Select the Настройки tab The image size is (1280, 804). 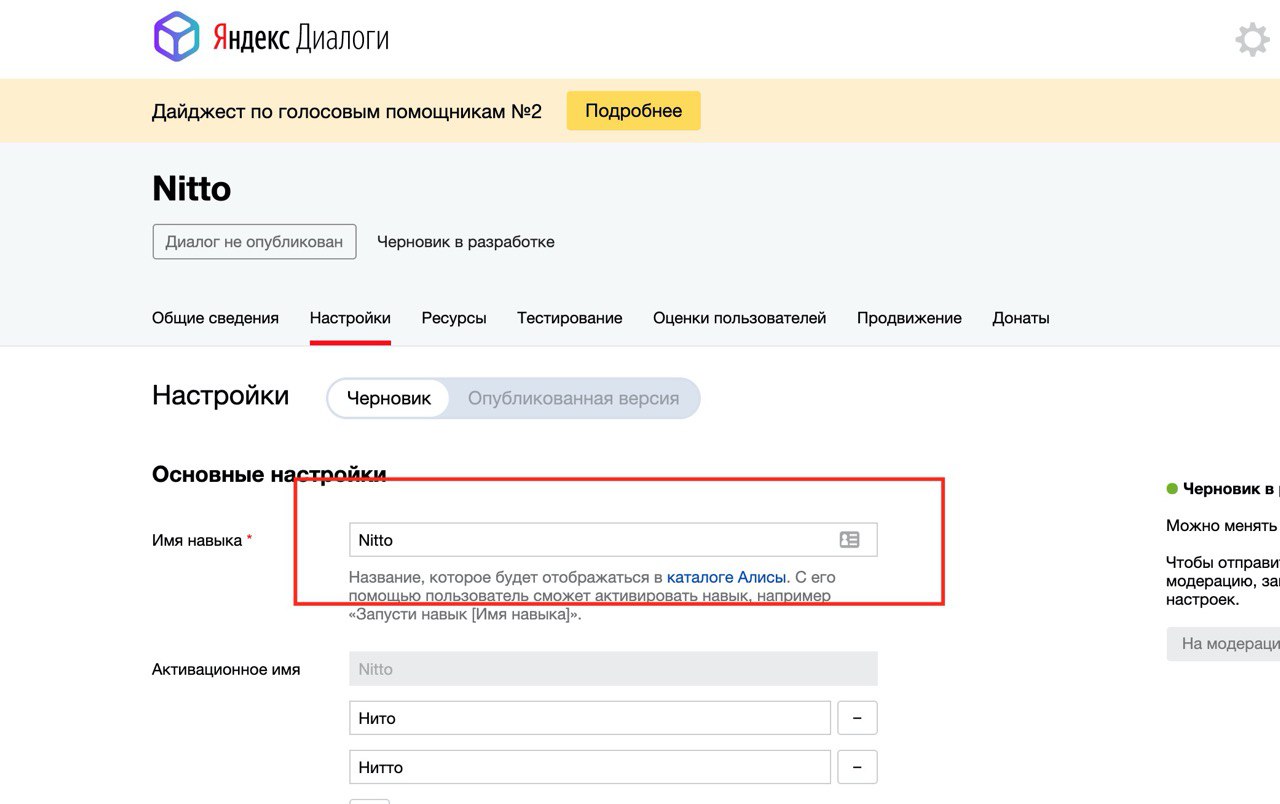point(350,318)
